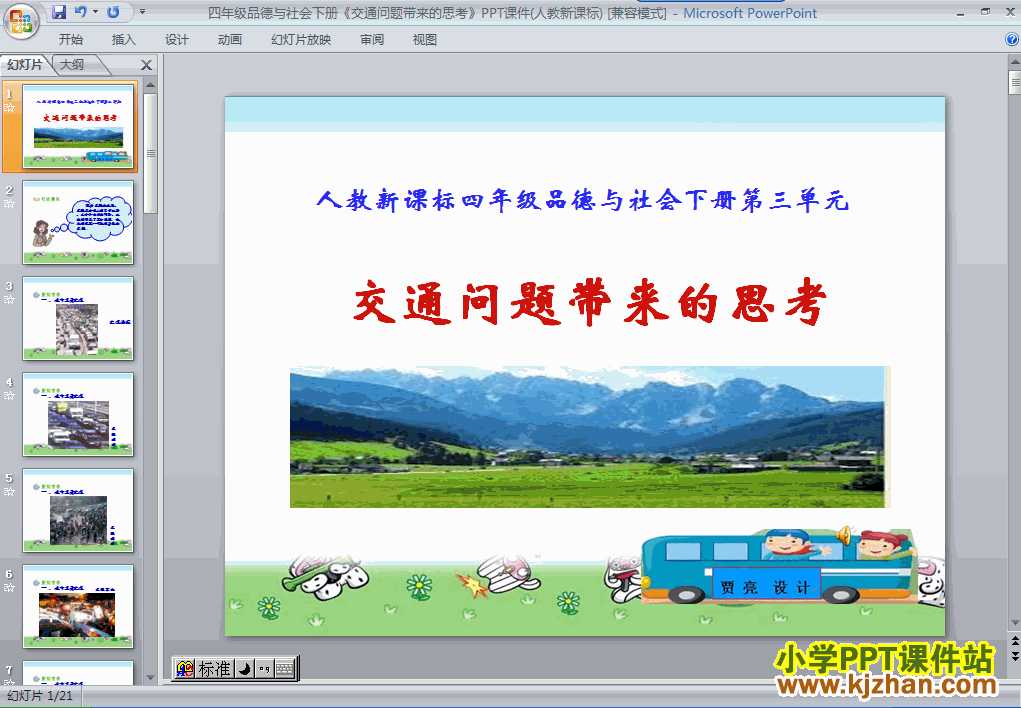Click the thumbnail pane scrollbar thumb
1021x708 pixels.
pos(150,153)
